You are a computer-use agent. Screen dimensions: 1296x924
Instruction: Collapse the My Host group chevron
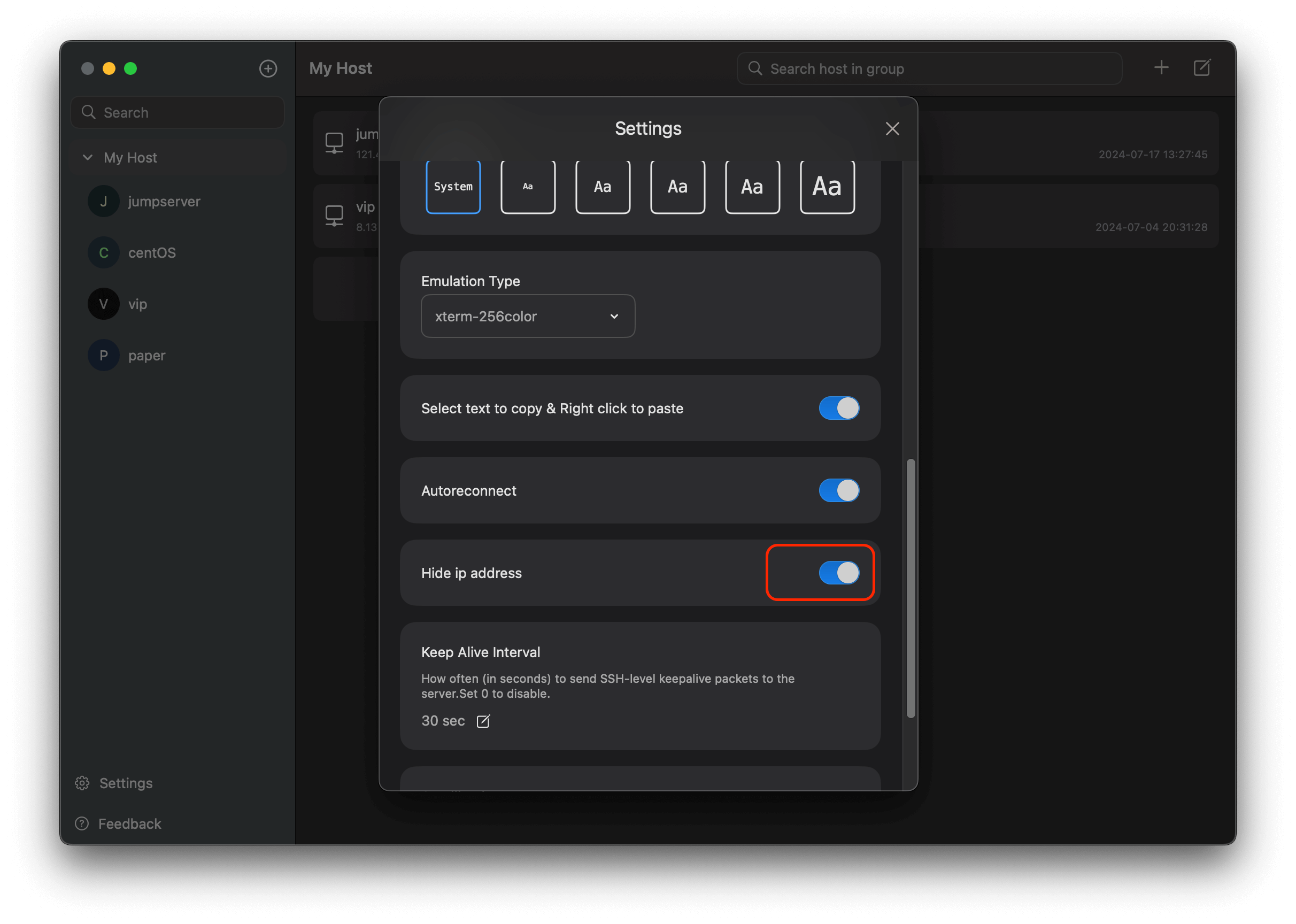pos(88,158)
